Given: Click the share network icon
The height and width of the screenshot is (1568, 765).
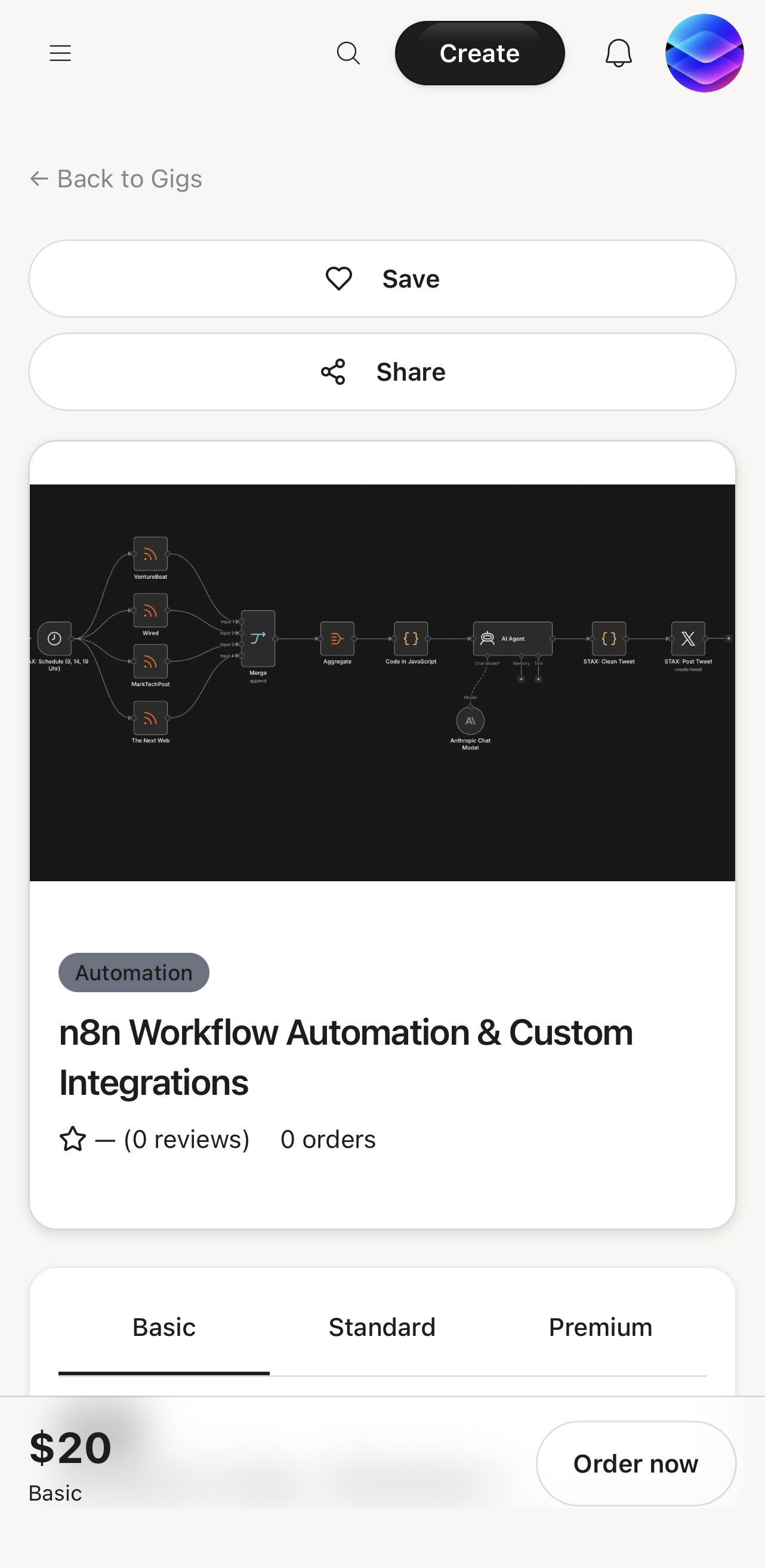Looking at the screenshot, I should (x=333, y=372).
